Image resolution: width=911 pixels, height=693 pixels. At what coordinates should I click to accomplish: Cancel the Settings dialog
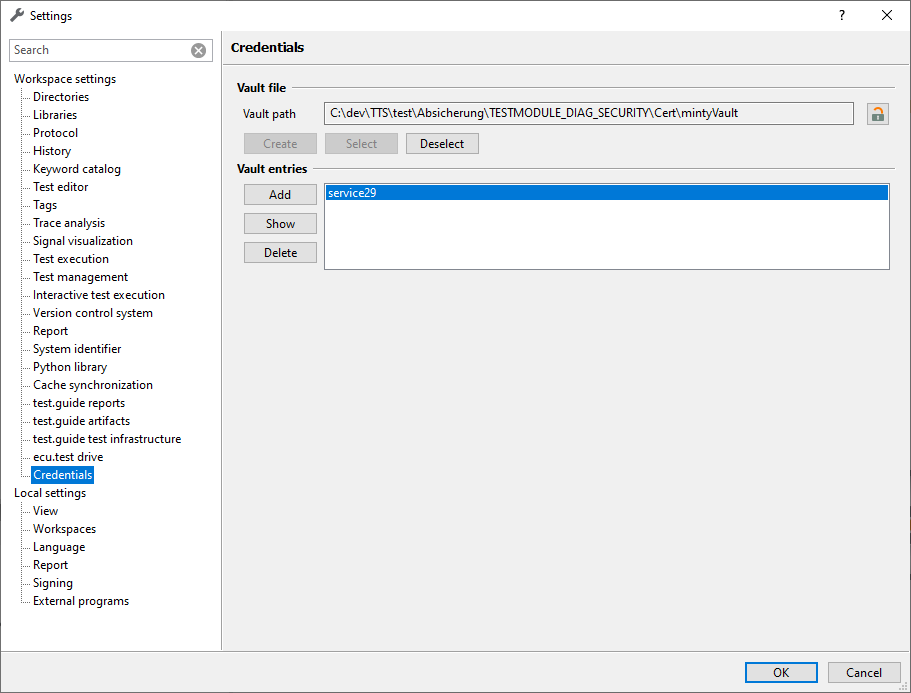coord(864,673)
